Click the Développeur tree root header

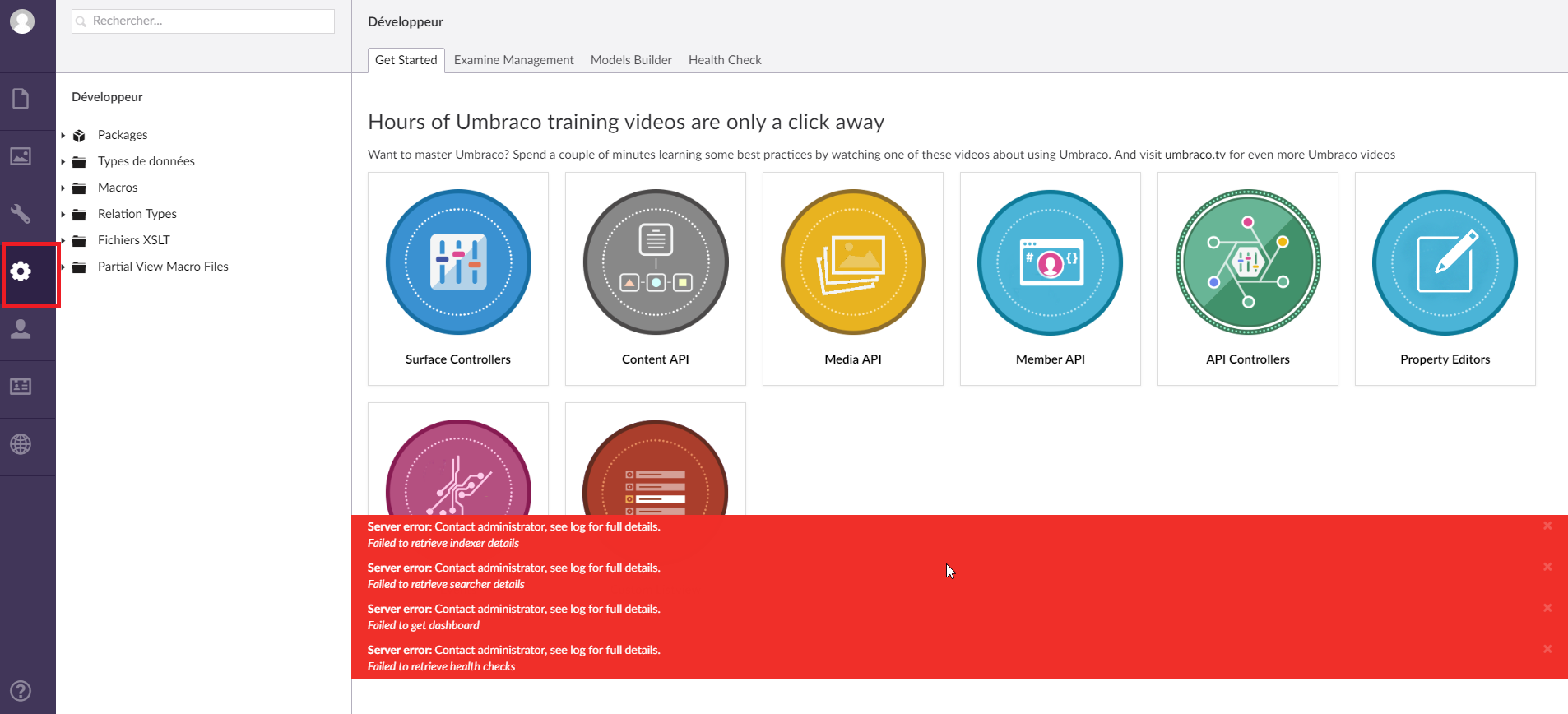(107, 97)
